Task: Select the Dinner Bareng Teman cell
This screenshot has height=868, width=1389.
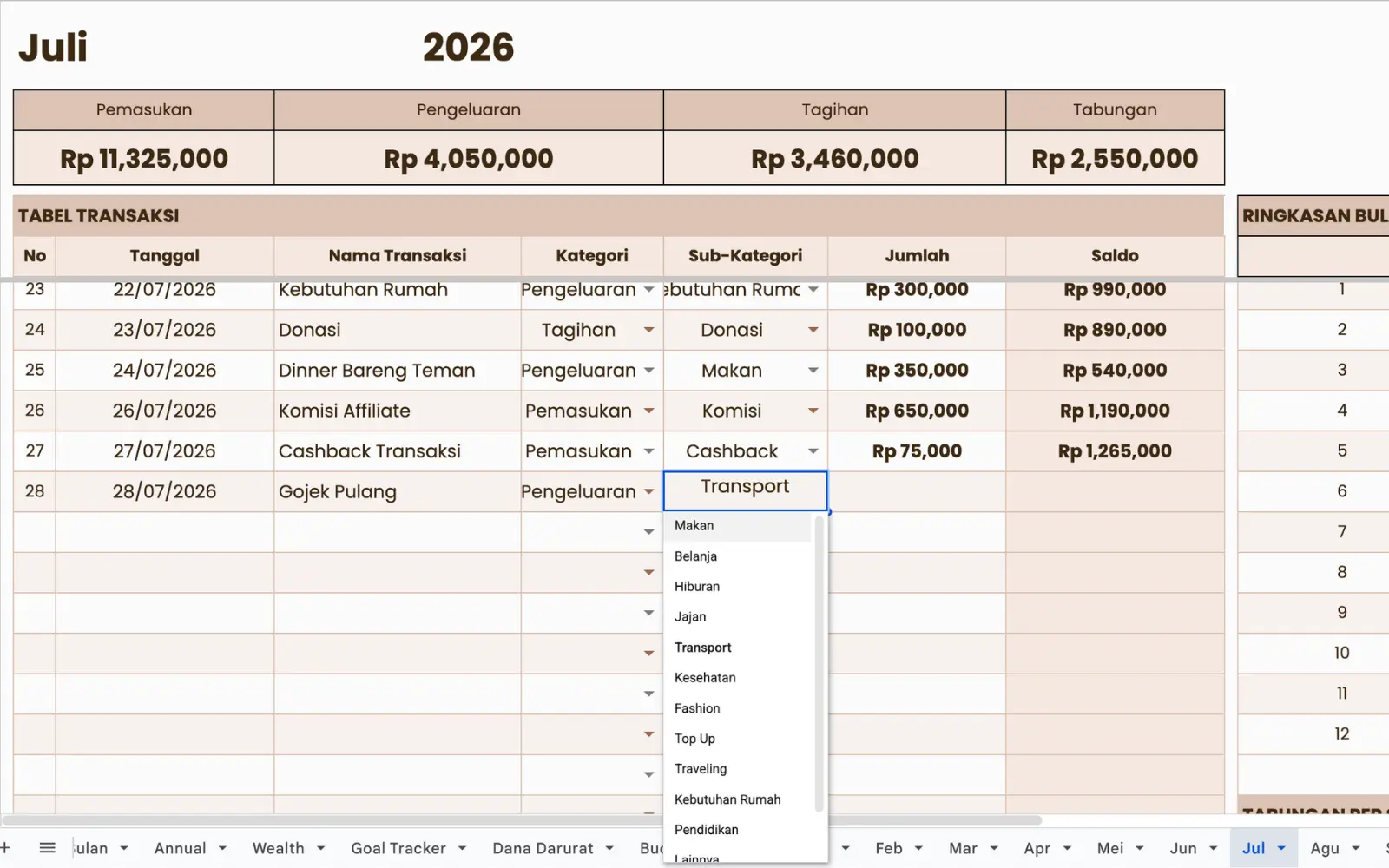Action: pyautogui.click(x=398, y=371)
